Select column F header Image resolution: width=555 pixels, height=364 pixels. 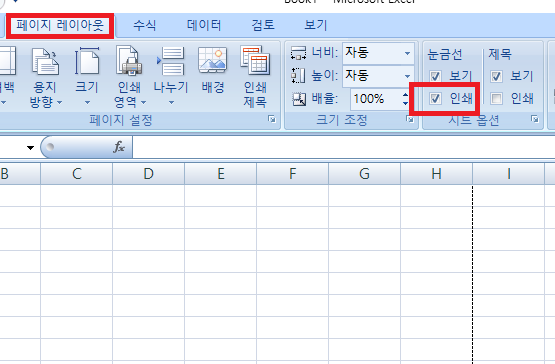(x=292, y=174)
